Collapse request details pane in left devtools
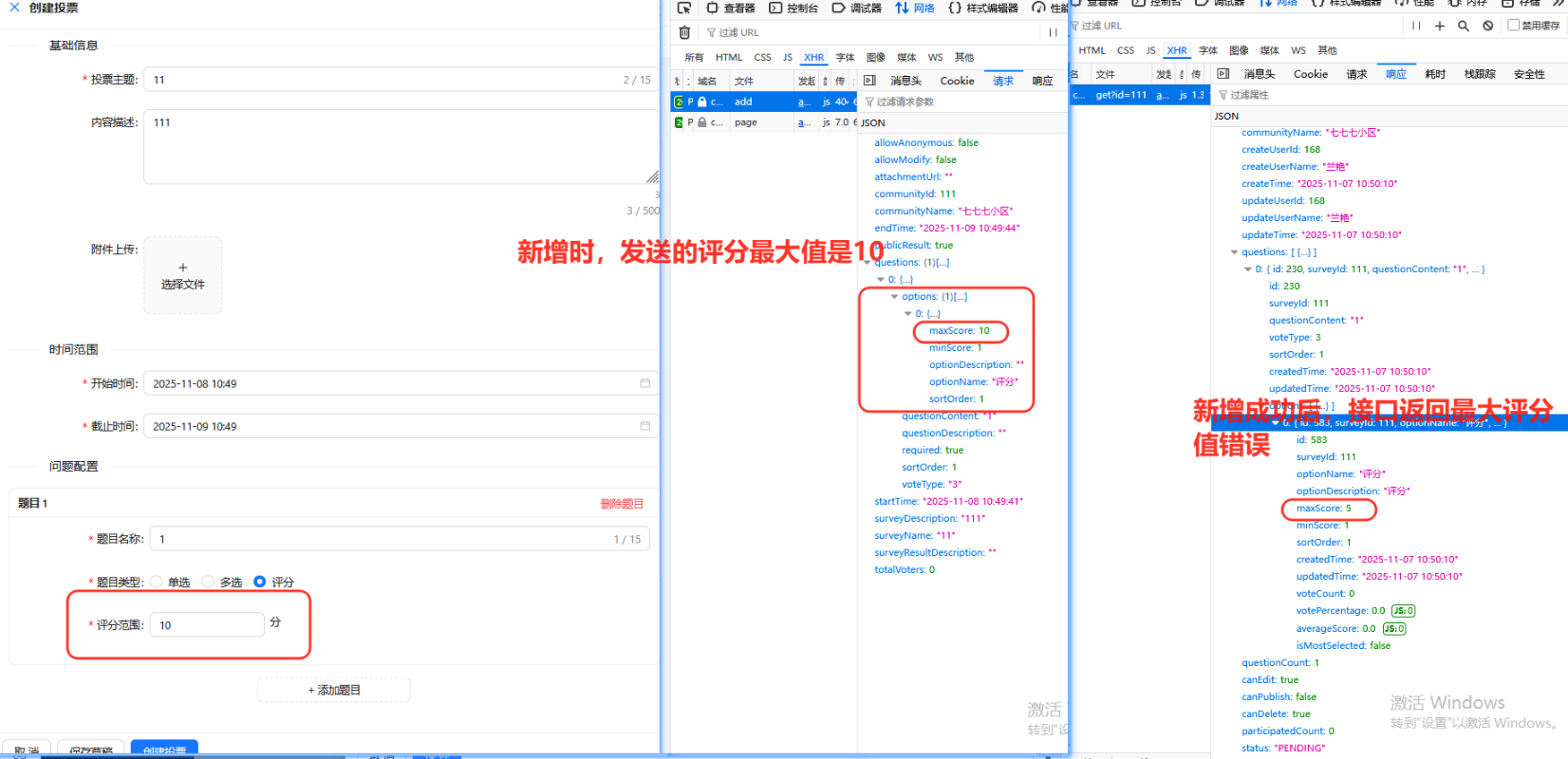 [x=869, y=81]
